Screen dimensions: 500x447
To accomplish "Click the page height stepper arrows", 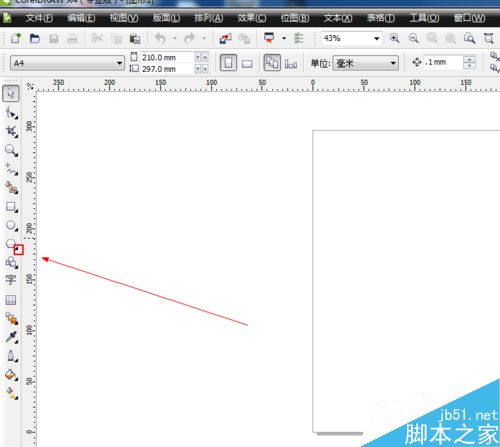I will click(x=201, y=69).
